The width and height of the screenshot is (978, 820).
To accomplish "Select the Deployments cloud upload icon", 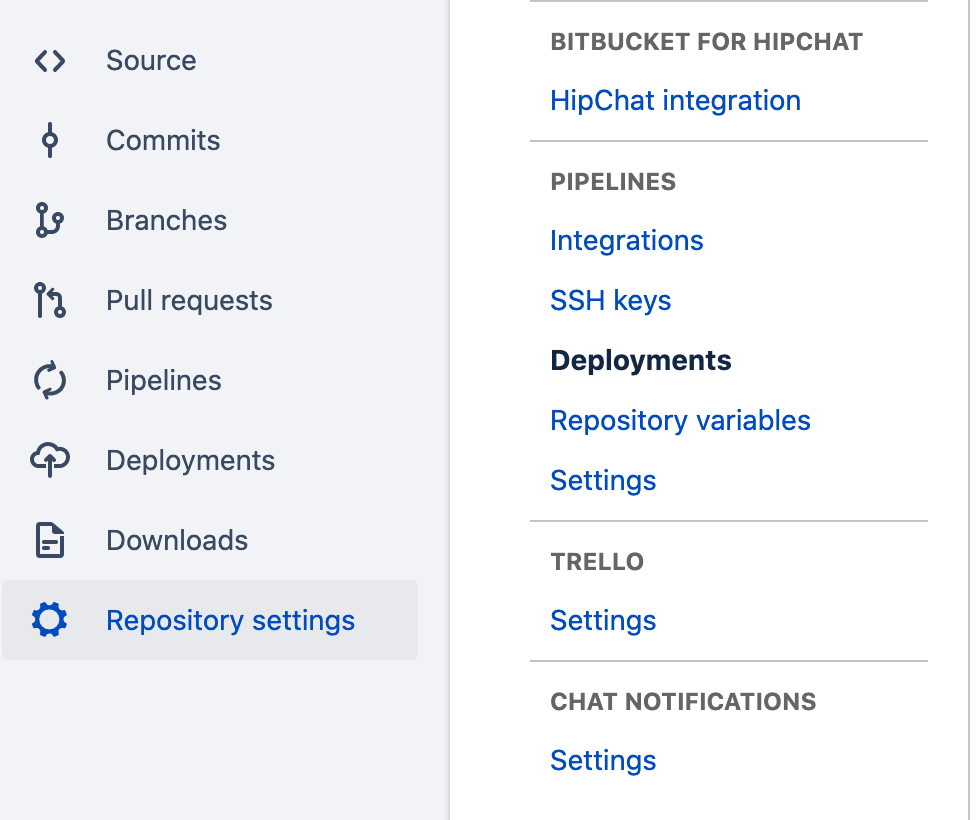I will [x=49, y=460].
